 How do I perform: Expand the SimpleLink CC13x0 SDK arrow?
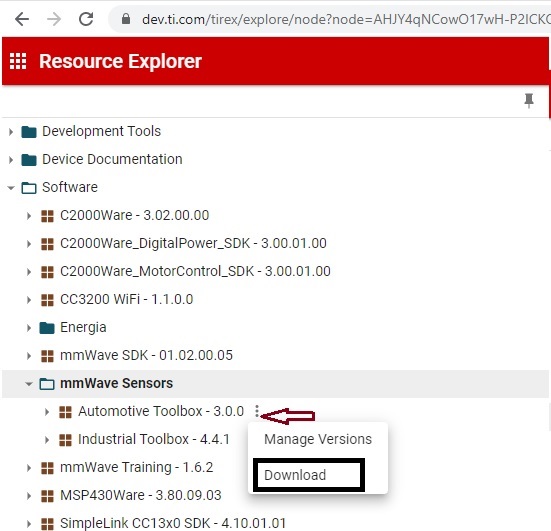(x=29, y=524)
